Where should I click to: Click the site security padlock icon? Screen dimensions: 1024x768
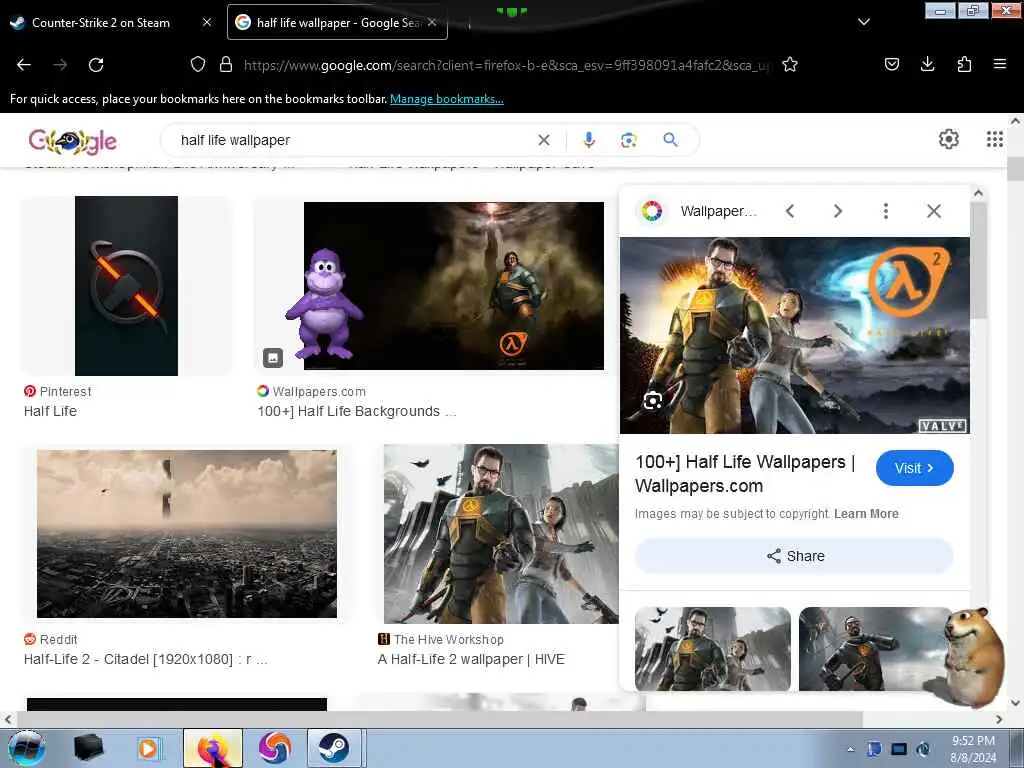(x=226, y=64)
